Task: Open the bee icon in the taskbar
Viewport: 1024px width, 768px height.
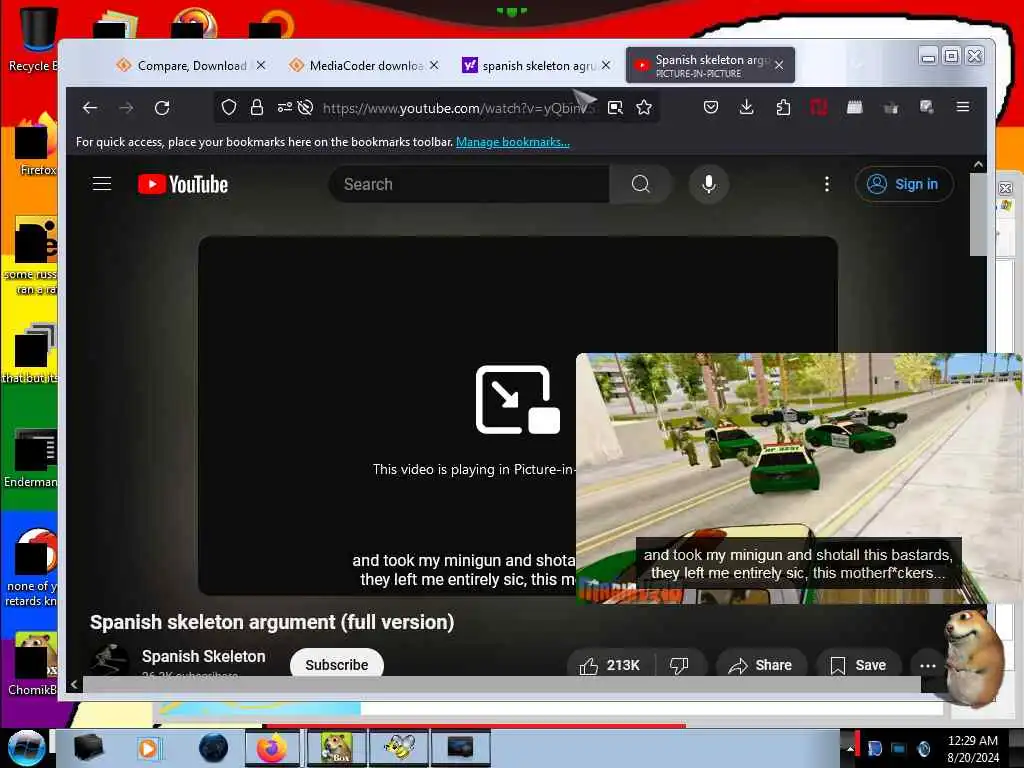Action: [x=399, y=748]
